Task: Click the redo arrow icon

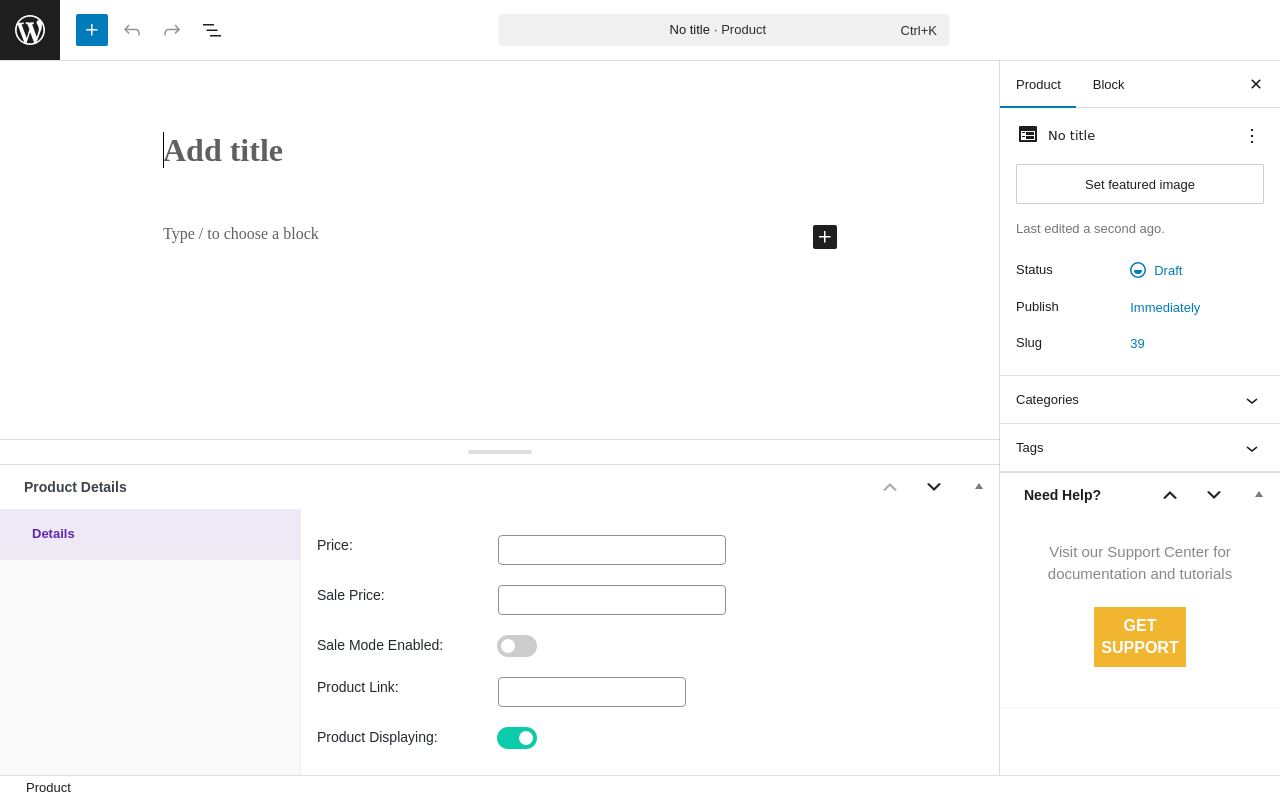Action: pos(172,30)
